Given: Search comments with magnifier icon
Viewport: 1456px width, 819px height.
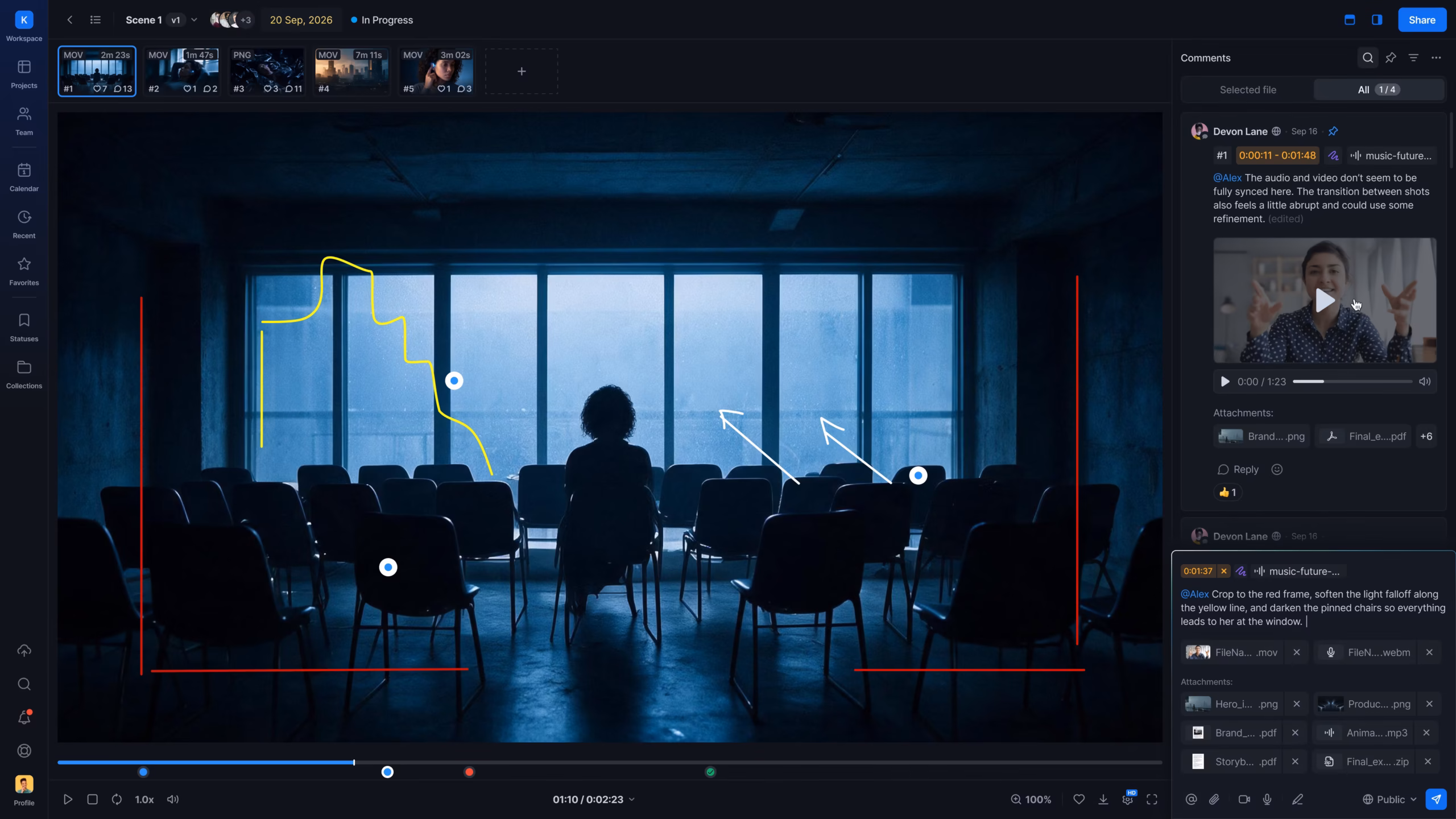Looking at the screenshot, I should (1368, 57).
